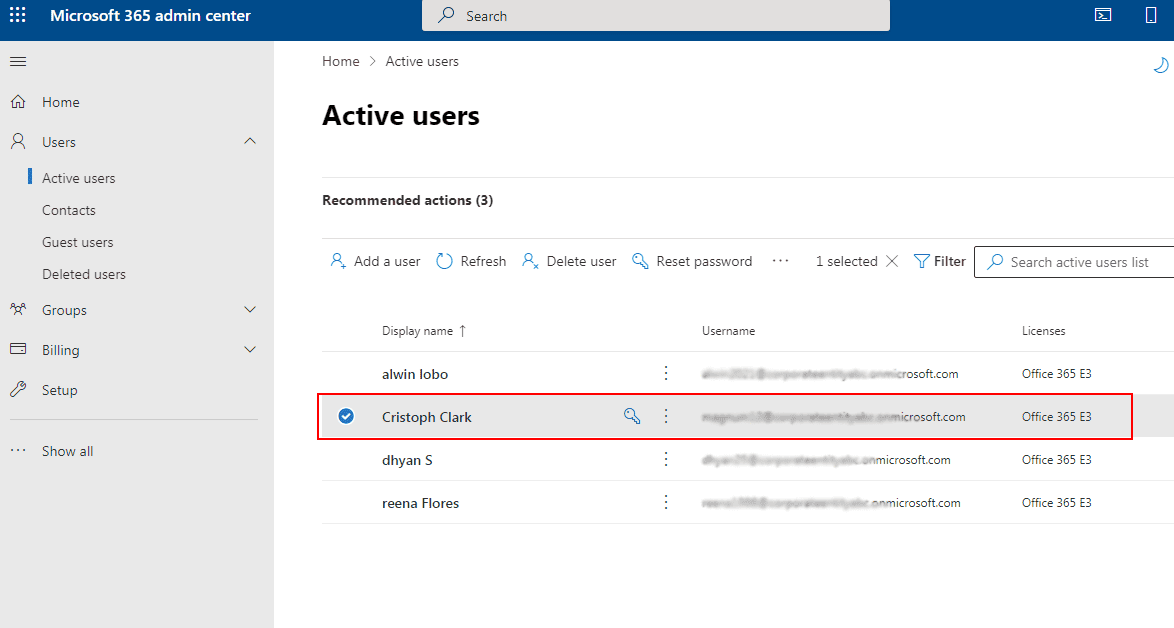The image size is (1174, 628).
Task: Click Add a user button
Action: pos(376,261)
